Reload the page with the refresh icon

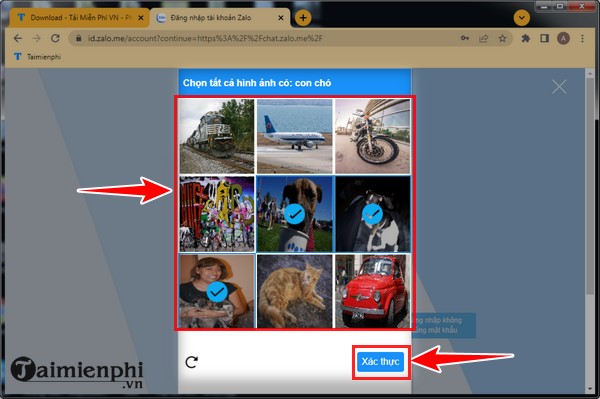pyautogui.click(x=55, y=38)
